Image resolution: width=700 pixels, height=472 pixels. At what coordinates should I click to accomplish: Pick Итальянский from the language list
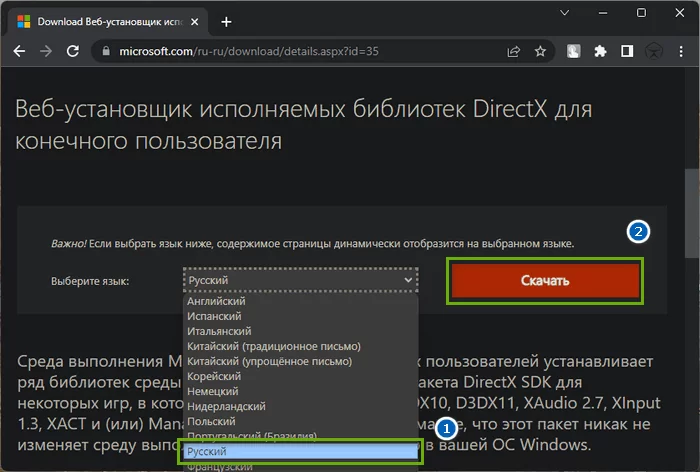coord(220,331)
